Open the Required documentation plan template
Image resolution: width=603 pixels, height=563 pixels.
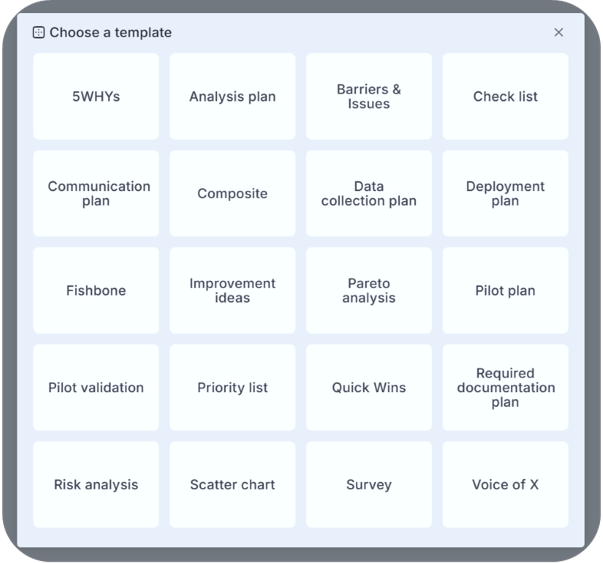click(x=505, y=388)
